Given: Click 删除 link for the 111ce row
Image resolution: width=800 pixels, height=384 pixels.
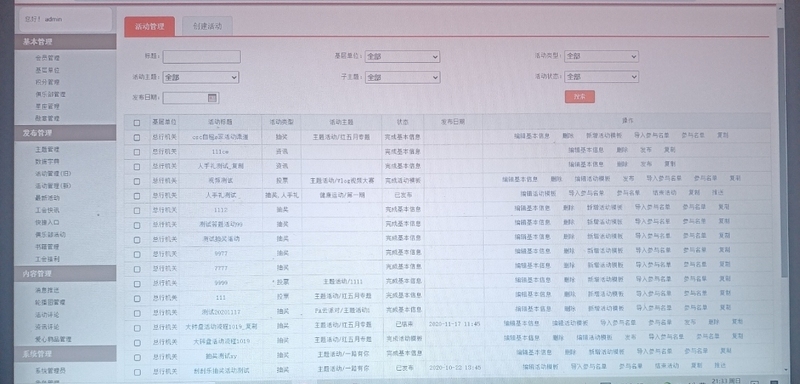Looking at the screenshot, I should click(622, 150).
